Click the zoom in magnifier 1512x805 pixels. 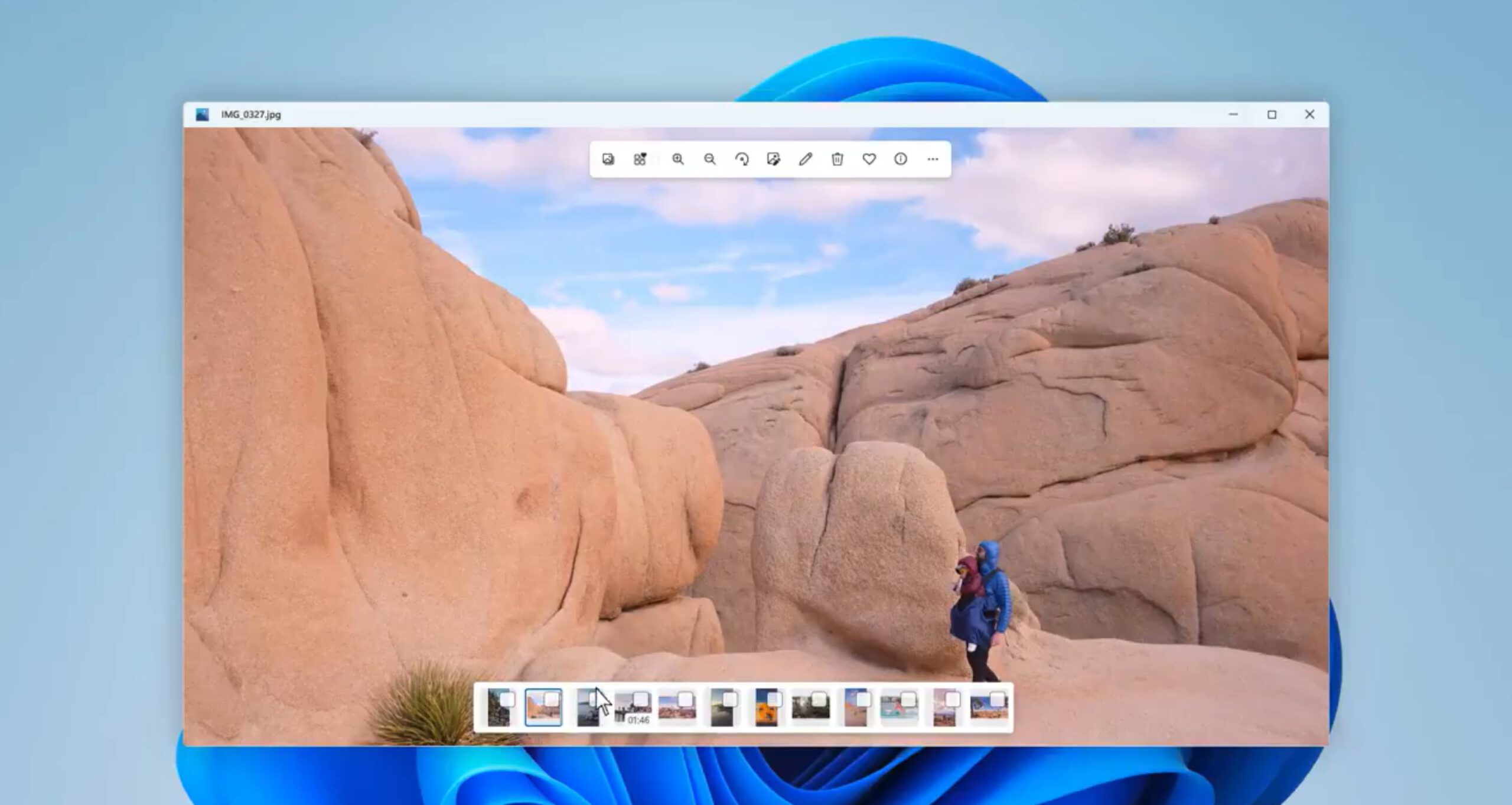(677, 159)
